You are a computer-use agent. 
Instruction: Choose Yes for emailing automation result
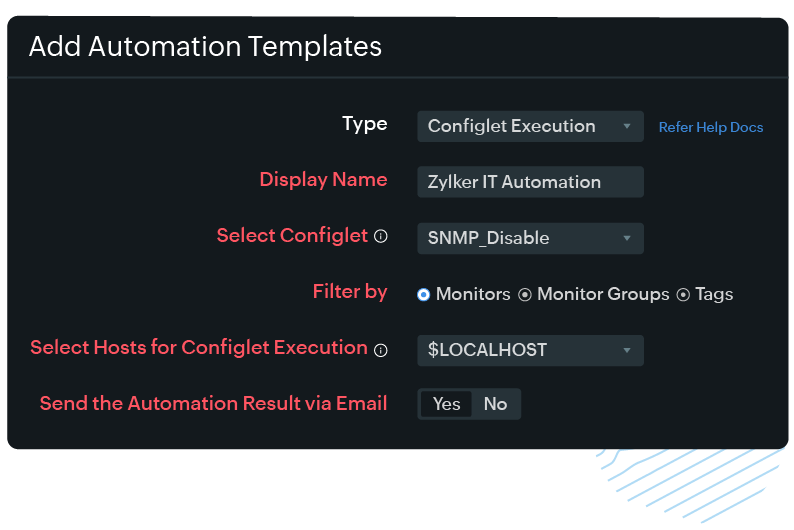tap(446, 404)
